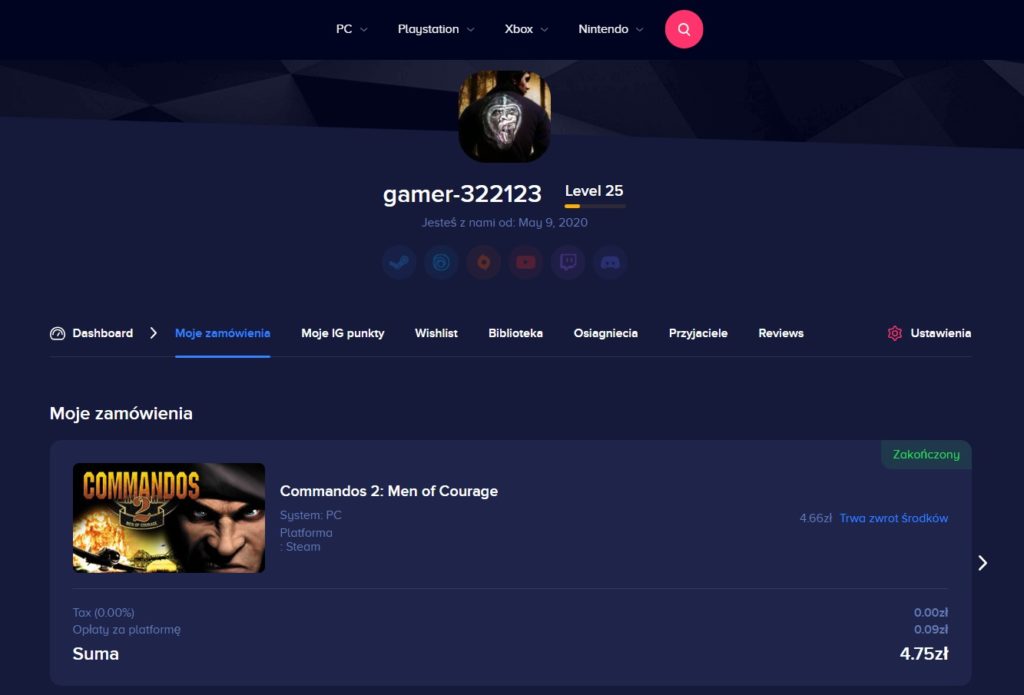Image resolution: width=1024 pixels, height=695 pixels.
Task: Click the Level 25 progress bar
Action: tap(595, 206)
